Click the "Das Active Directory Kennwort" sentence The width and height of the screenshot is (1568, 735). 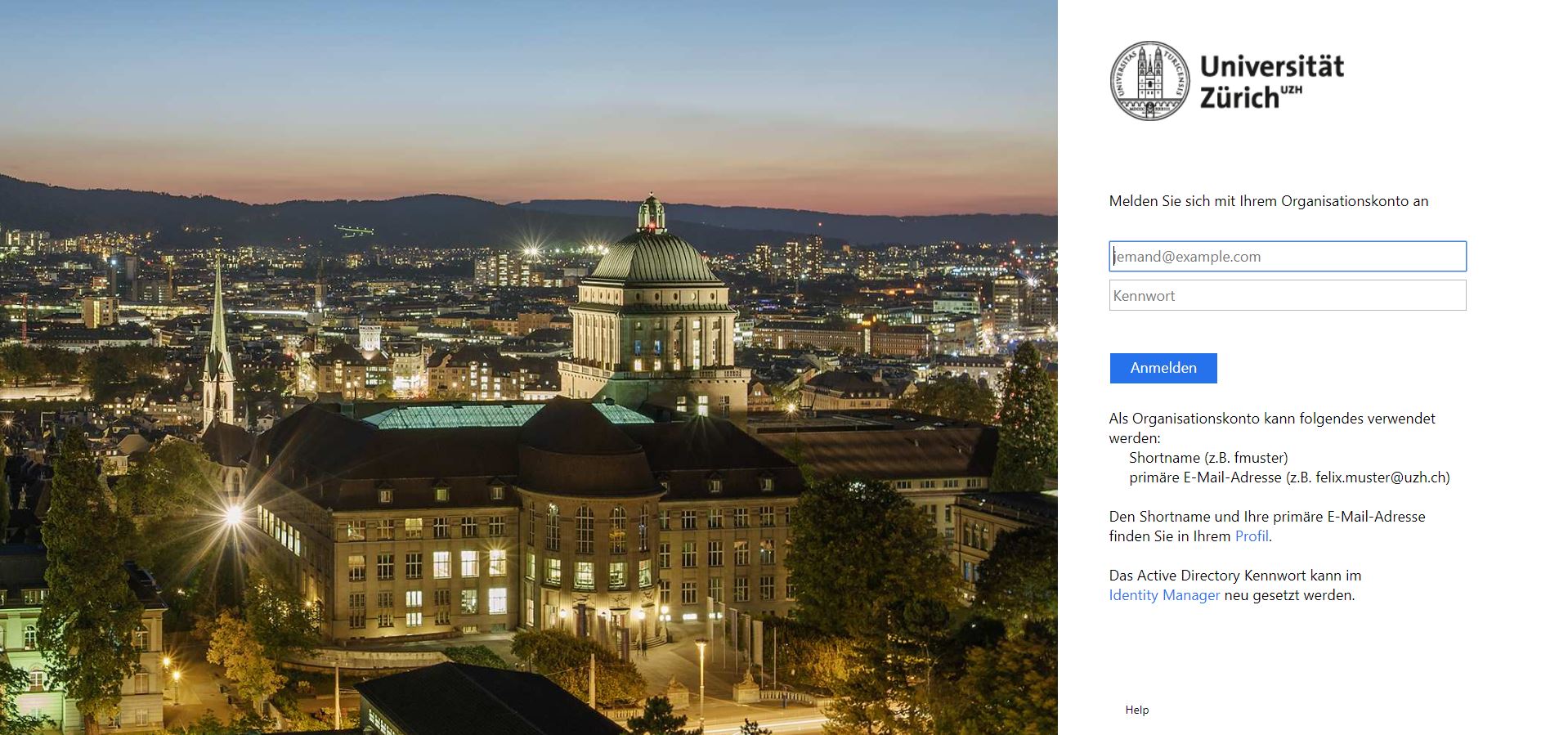pos(1234,576)
